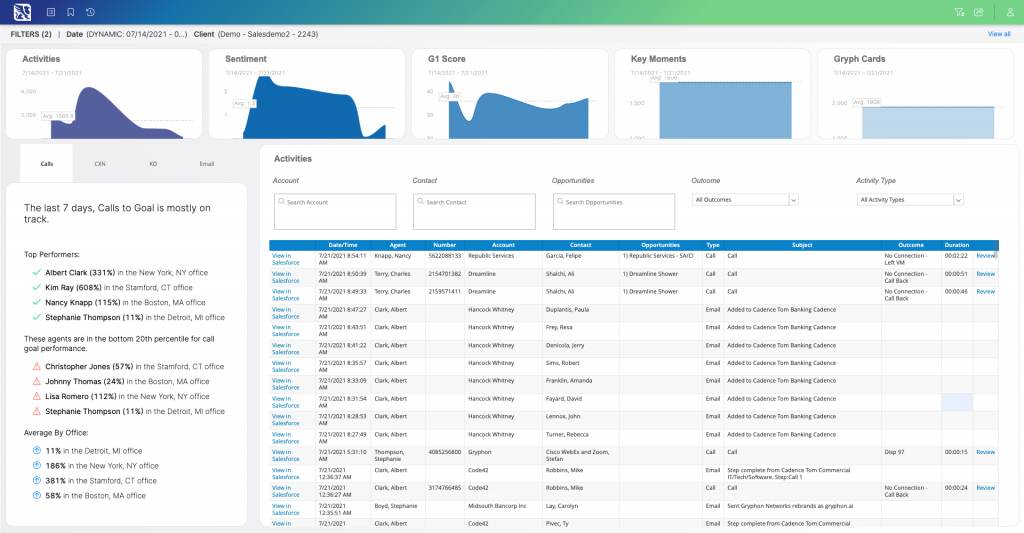Click the arrow icon beside 381% Stamford office

(x=37, y=481)
